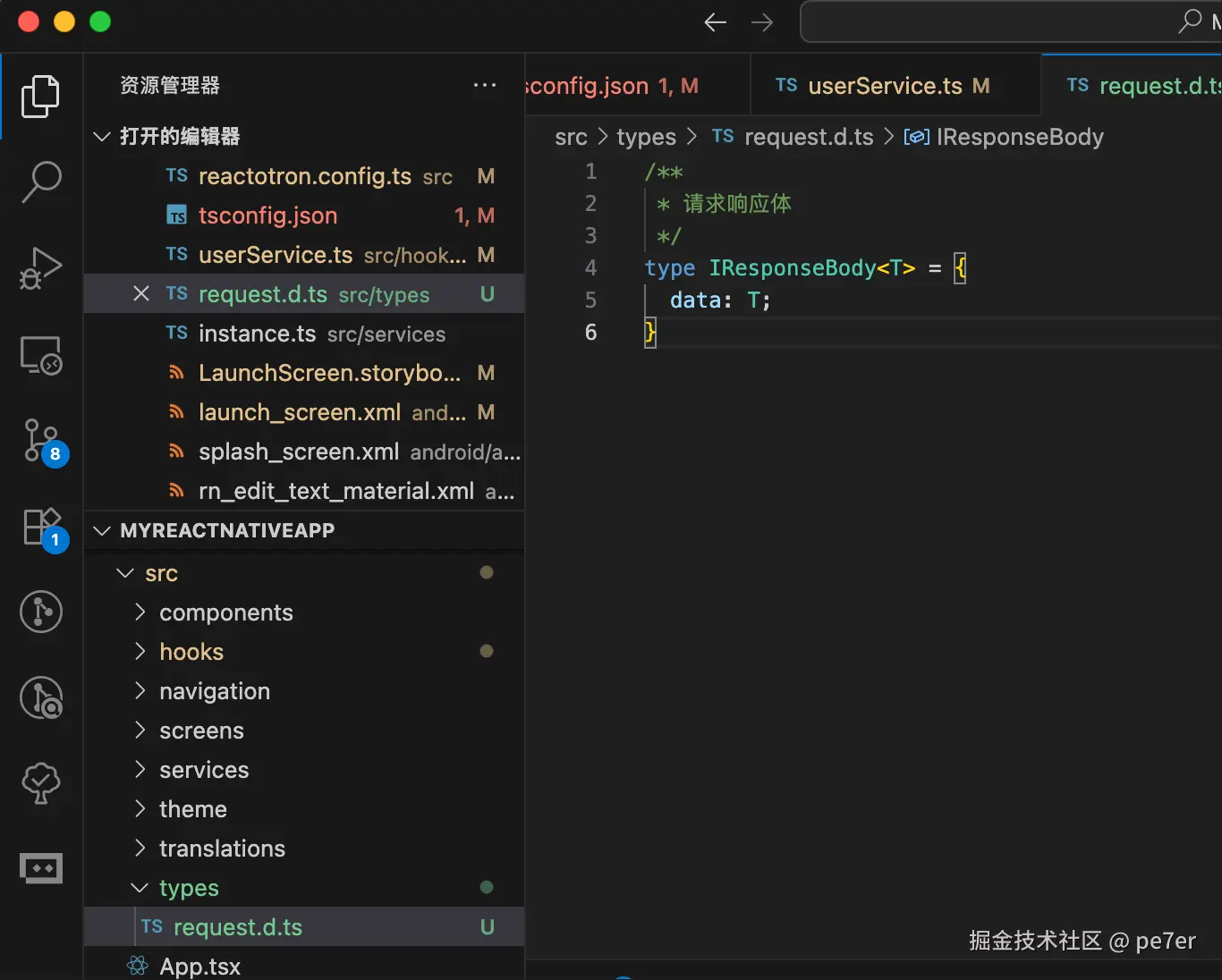Click the 'data: T;' code line
Viewport: 1222px width, 980px height.
click(x=720, y=300)
